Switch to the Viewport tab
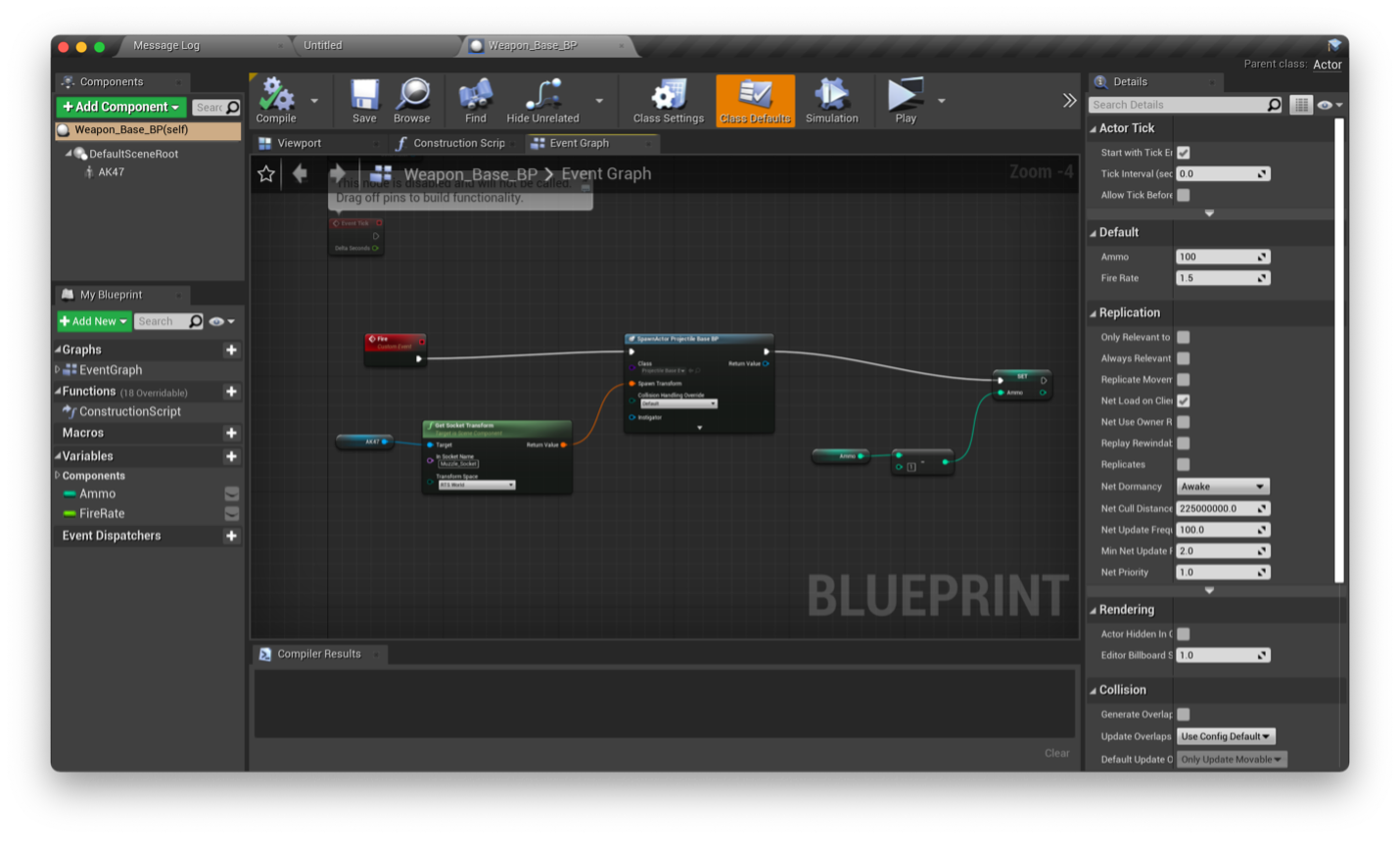Image resolution: width=1400 pixels, height=843 pixels. [299, 144]
